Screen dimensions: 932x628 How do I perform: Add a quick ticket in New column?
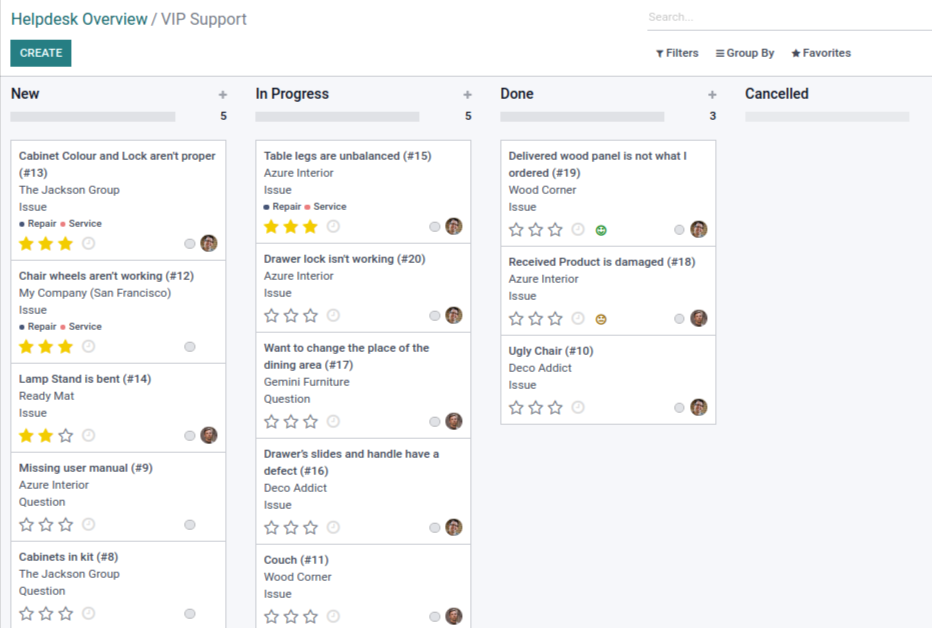point(223,95)
